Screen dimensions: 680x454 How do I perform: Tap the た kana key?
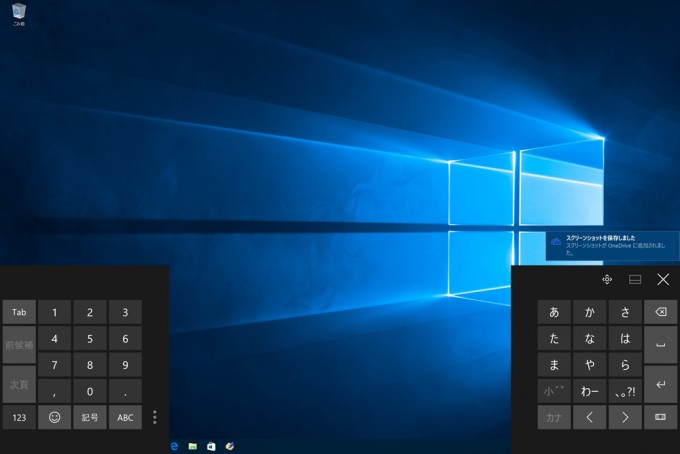tap(554, 339)
